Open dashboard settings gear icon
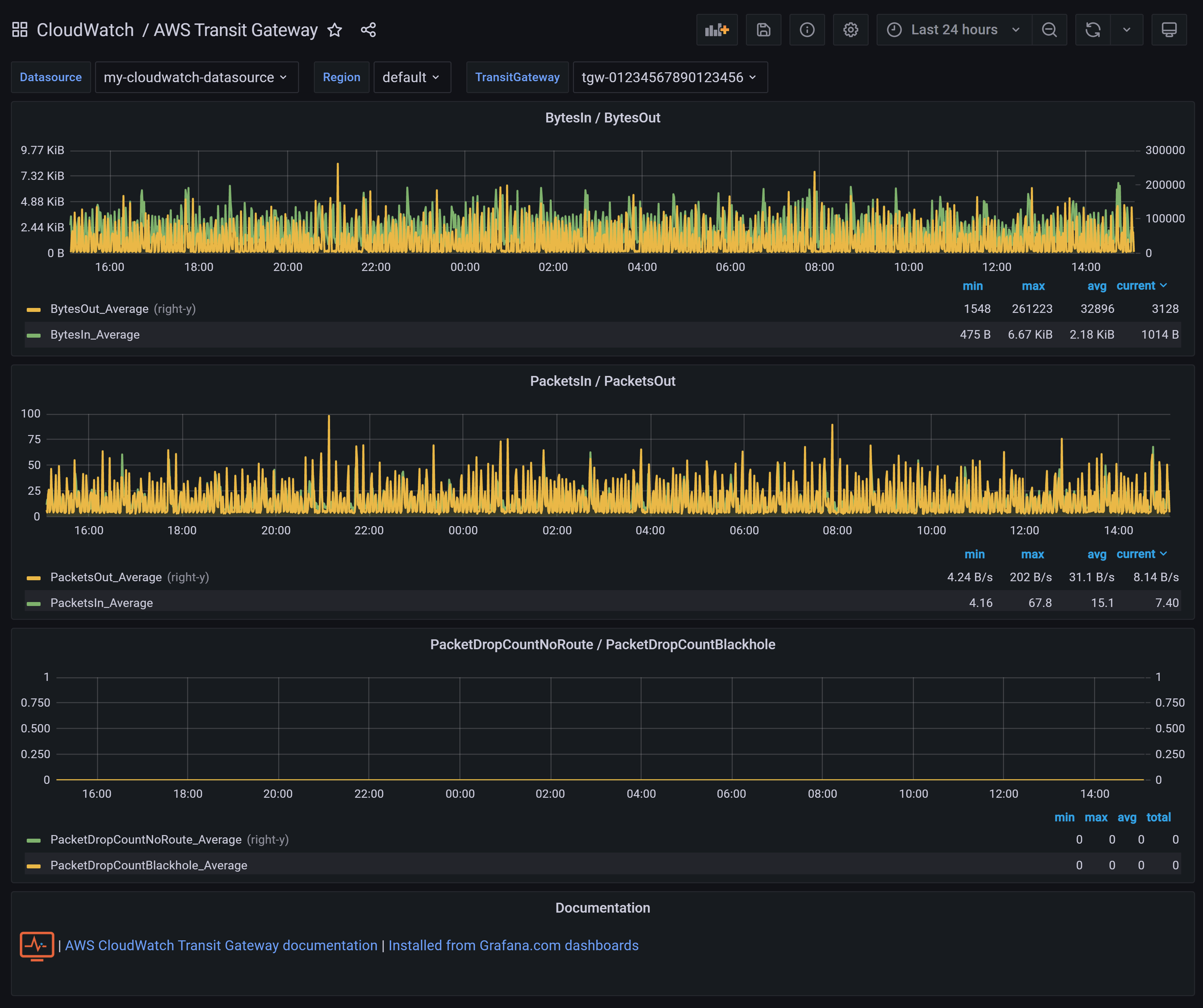 (x=850, y=30)
